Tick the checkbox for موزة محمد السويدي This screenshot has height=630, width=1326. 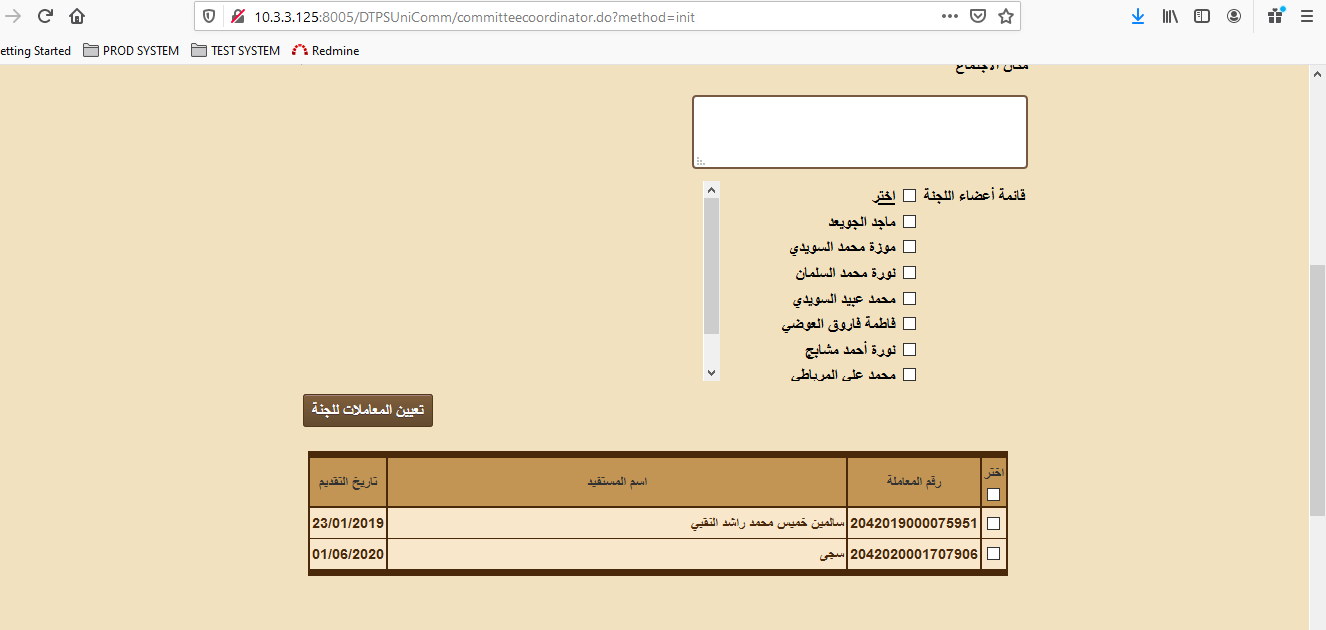pos(910,247)
